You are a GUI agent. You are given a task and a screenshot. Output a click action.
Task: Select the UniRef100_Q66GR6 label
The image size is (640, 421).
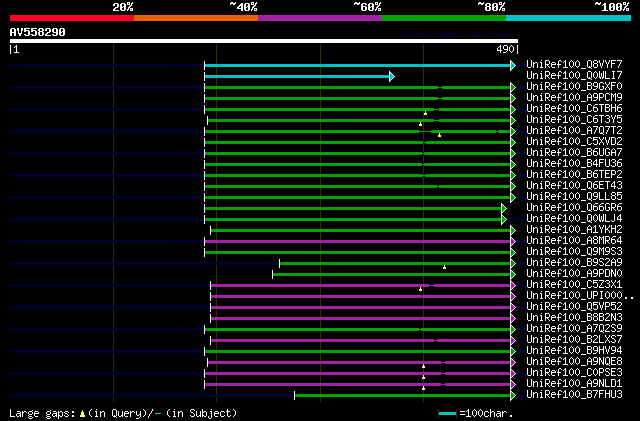pos(574,207)
